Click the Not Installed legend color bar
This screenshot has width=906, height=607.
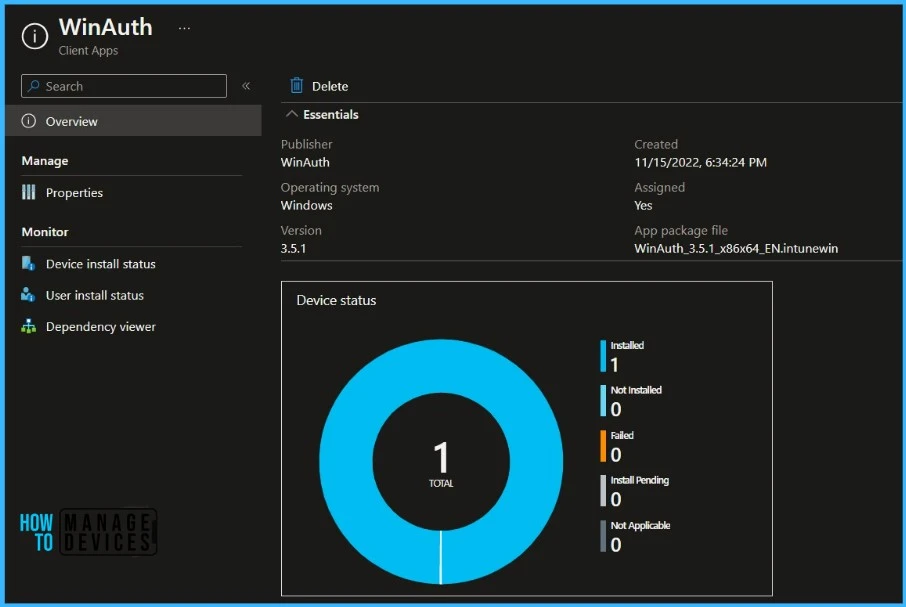point(603,401)
